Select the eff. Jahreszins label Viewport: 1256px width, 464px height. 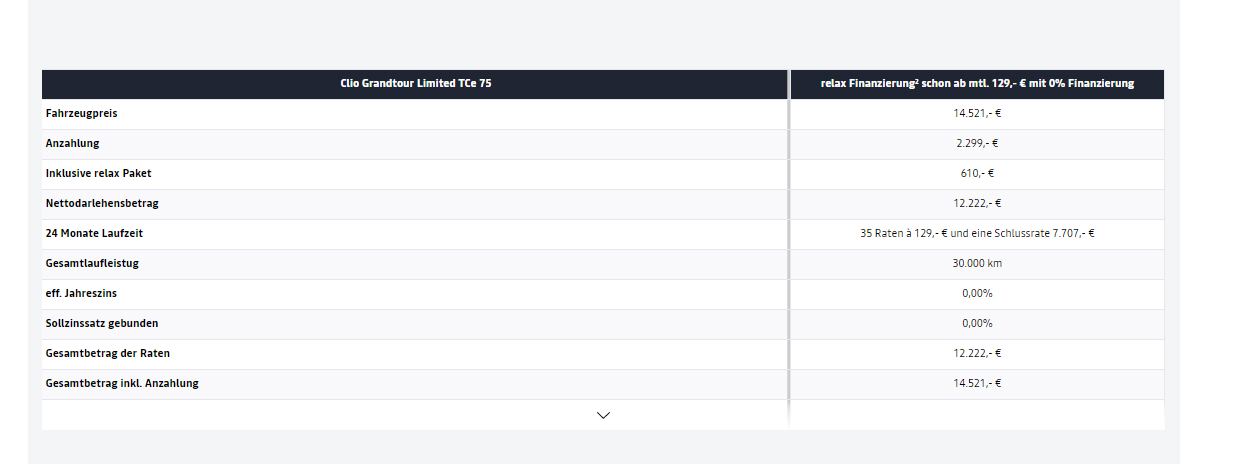pos(81,294)
